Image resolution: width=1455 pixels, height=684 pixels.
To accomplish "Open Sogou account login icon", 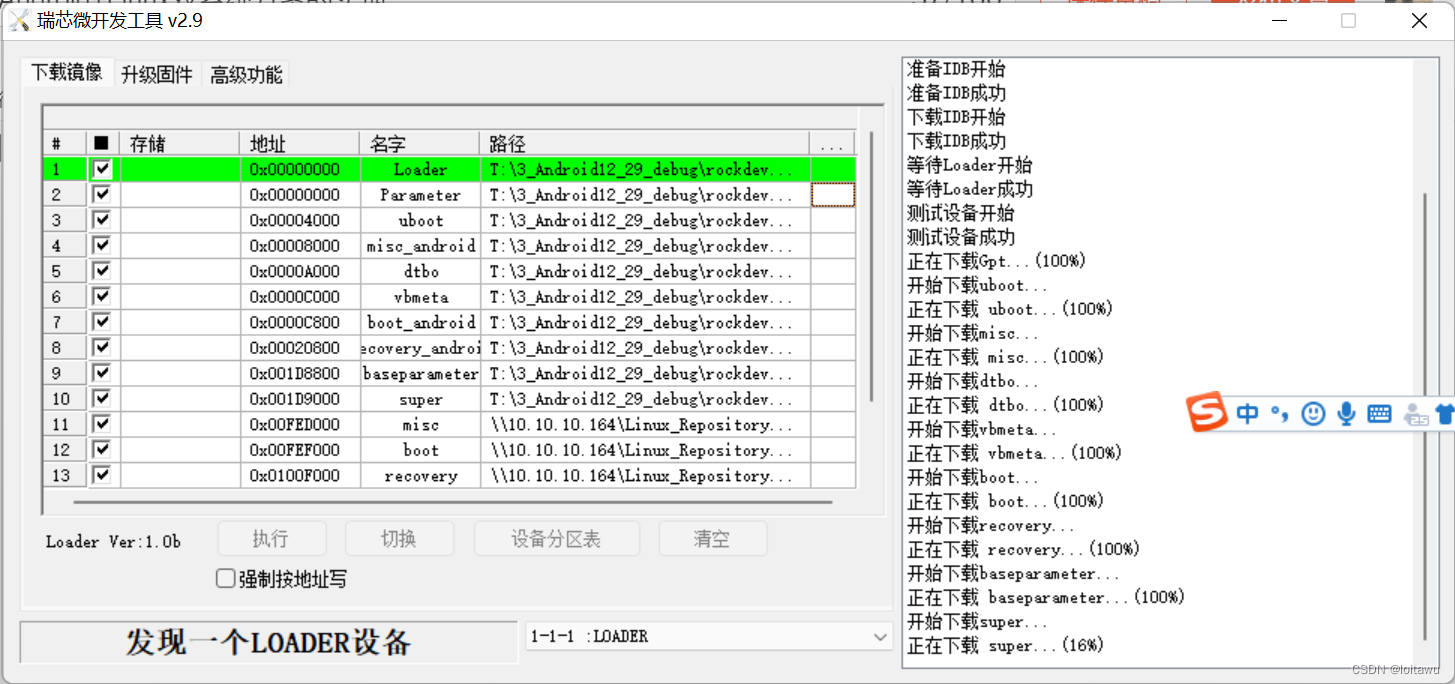I will (x=1415, y=413).
